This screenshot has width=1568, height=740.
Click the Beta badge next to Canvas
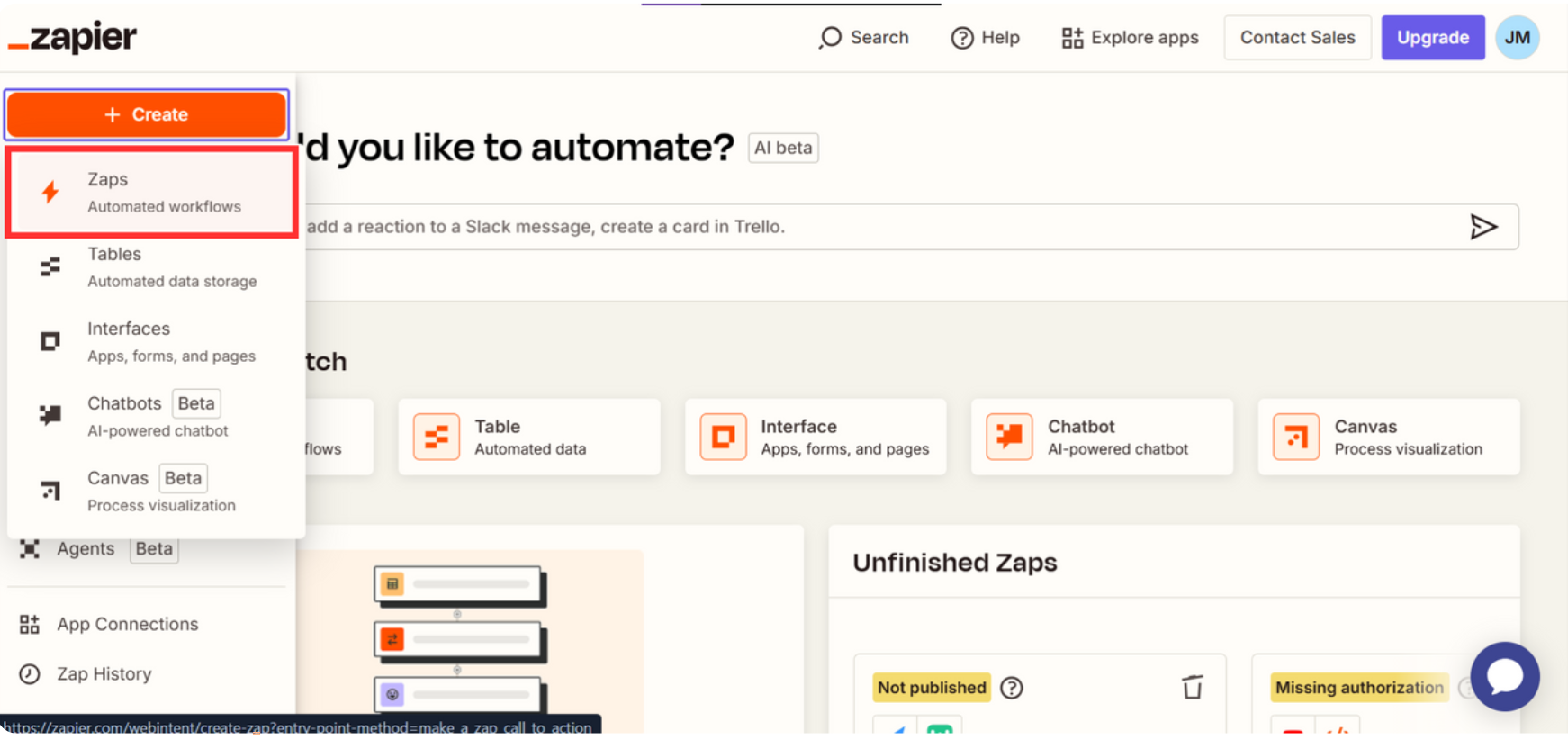[183, 478]
